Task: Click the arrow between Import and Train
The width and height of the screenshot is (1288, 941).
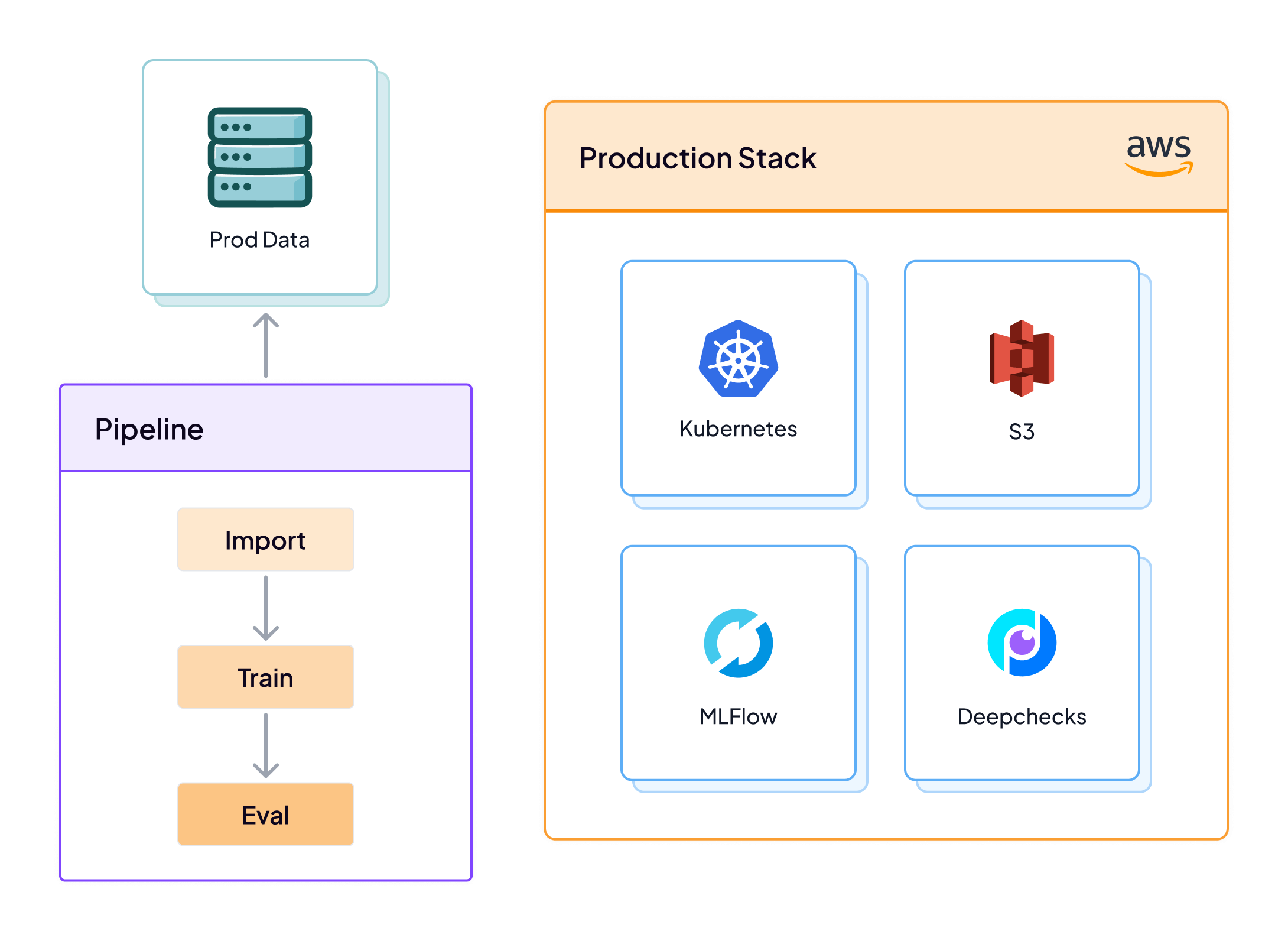Action: coord(265,609)
